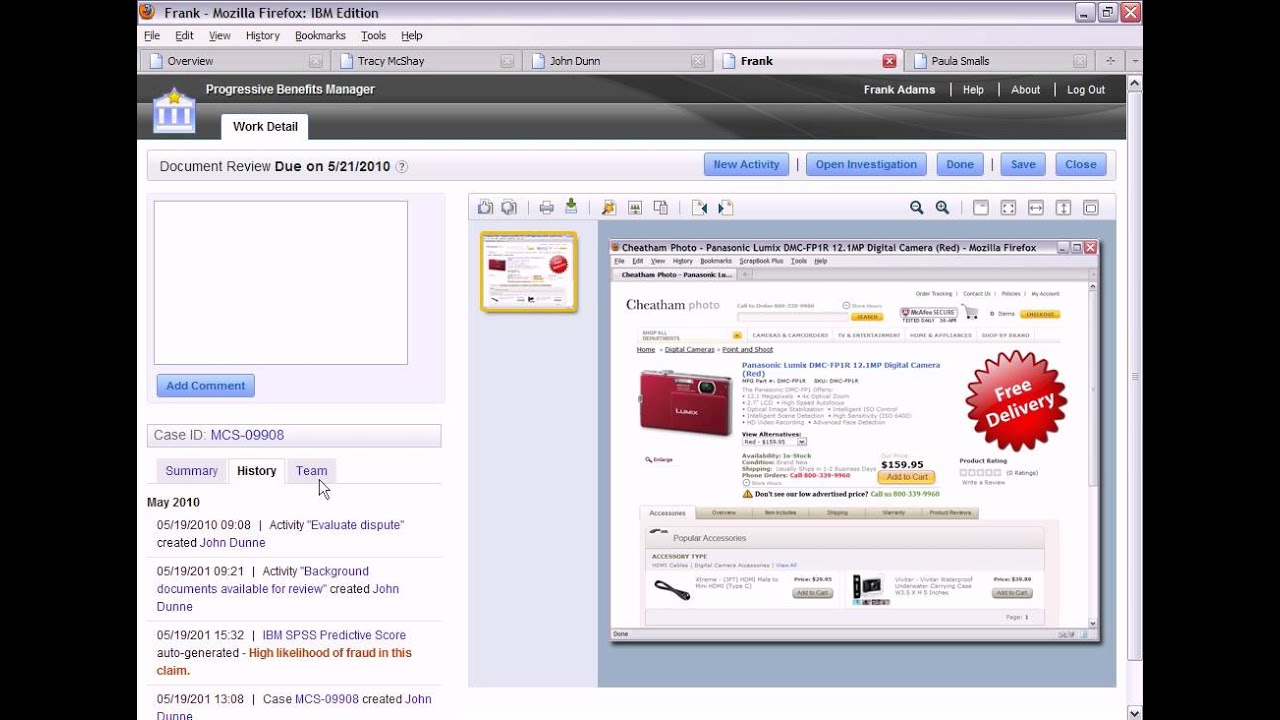Open the Help menu in the menu bar

coord(412,35)
